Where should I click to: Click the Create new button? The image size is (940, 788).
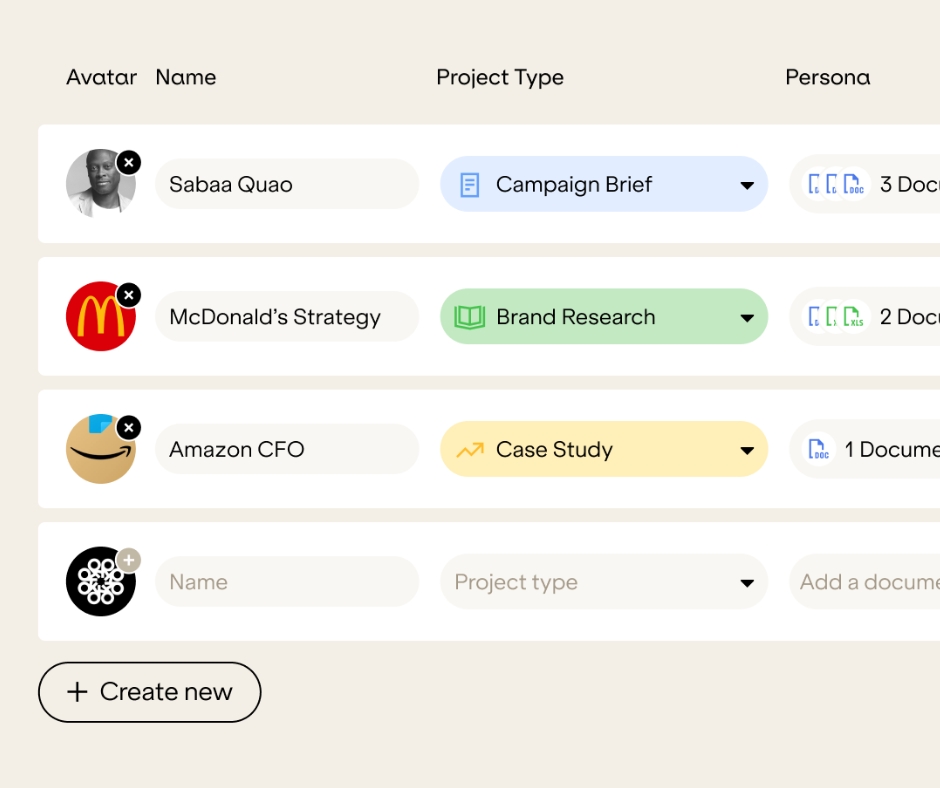pyautogui.click(x=150, y=692)
